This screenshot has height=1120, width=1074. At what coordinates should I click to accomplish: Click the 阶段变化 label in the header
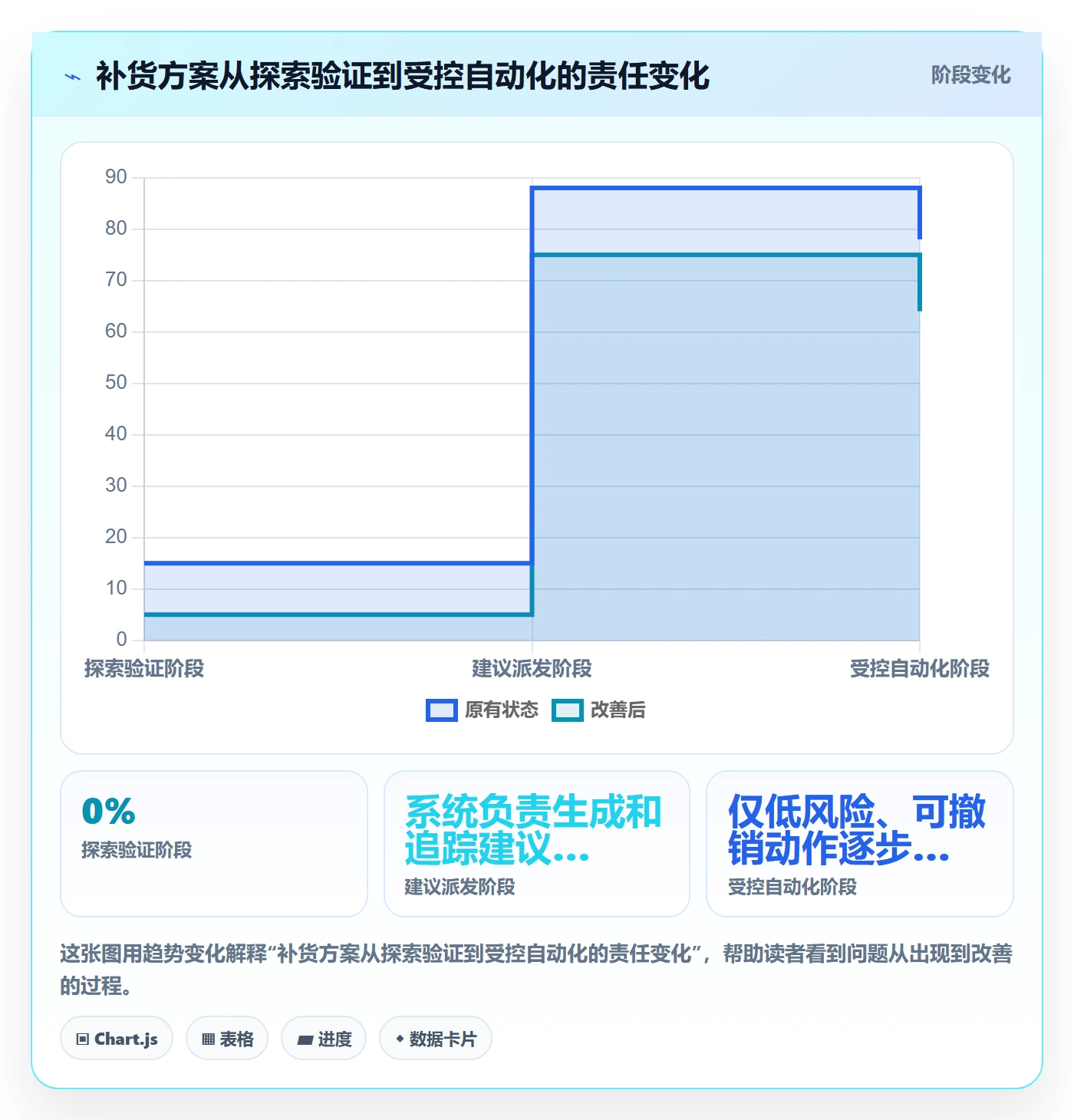point(970,75)
